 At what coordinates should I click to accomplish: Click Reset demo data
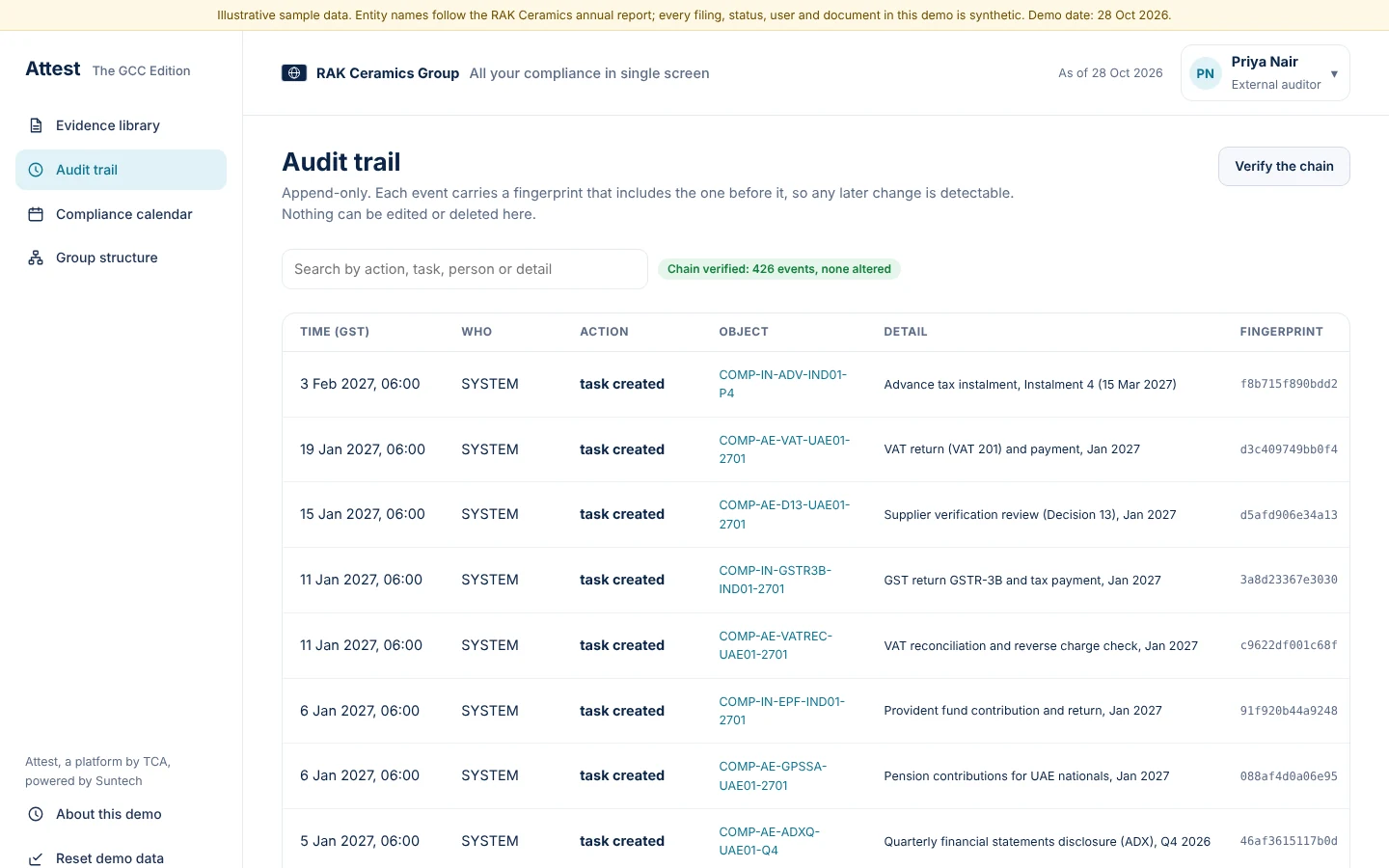pos(121,856)
